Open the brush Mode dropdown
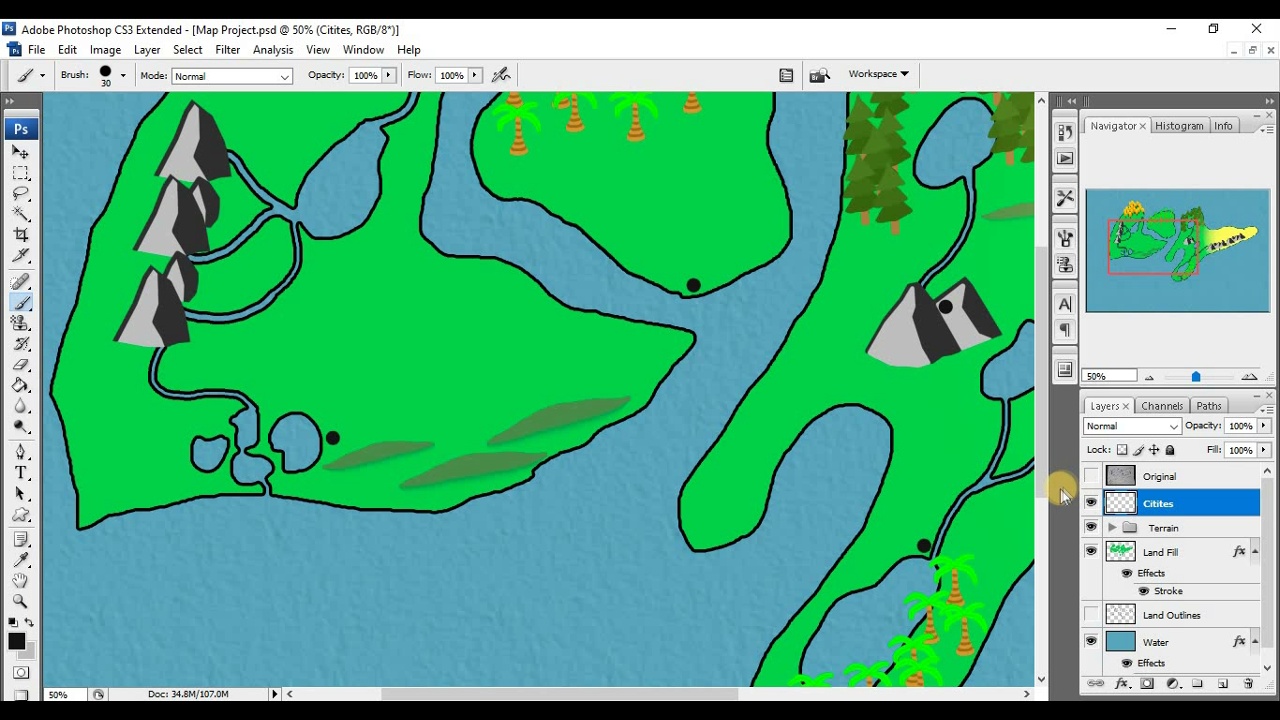Viewport: 1280px width, 720px height. coord(231,76)
